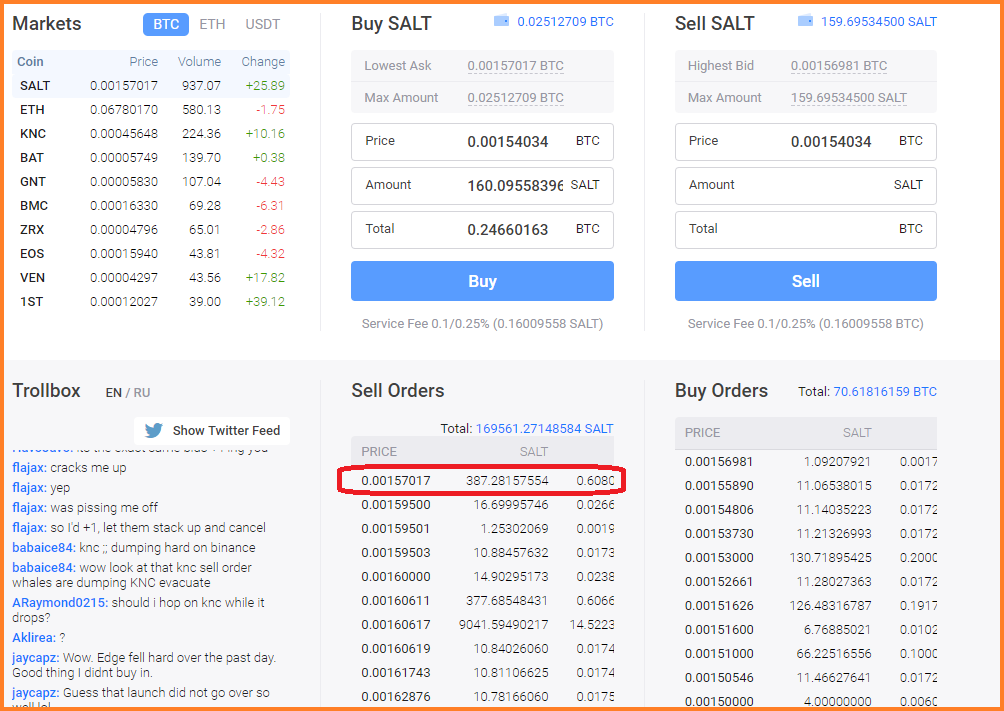Select the KNC market row
This screenshot has height=711, width=1004.
tap(151, 134)
